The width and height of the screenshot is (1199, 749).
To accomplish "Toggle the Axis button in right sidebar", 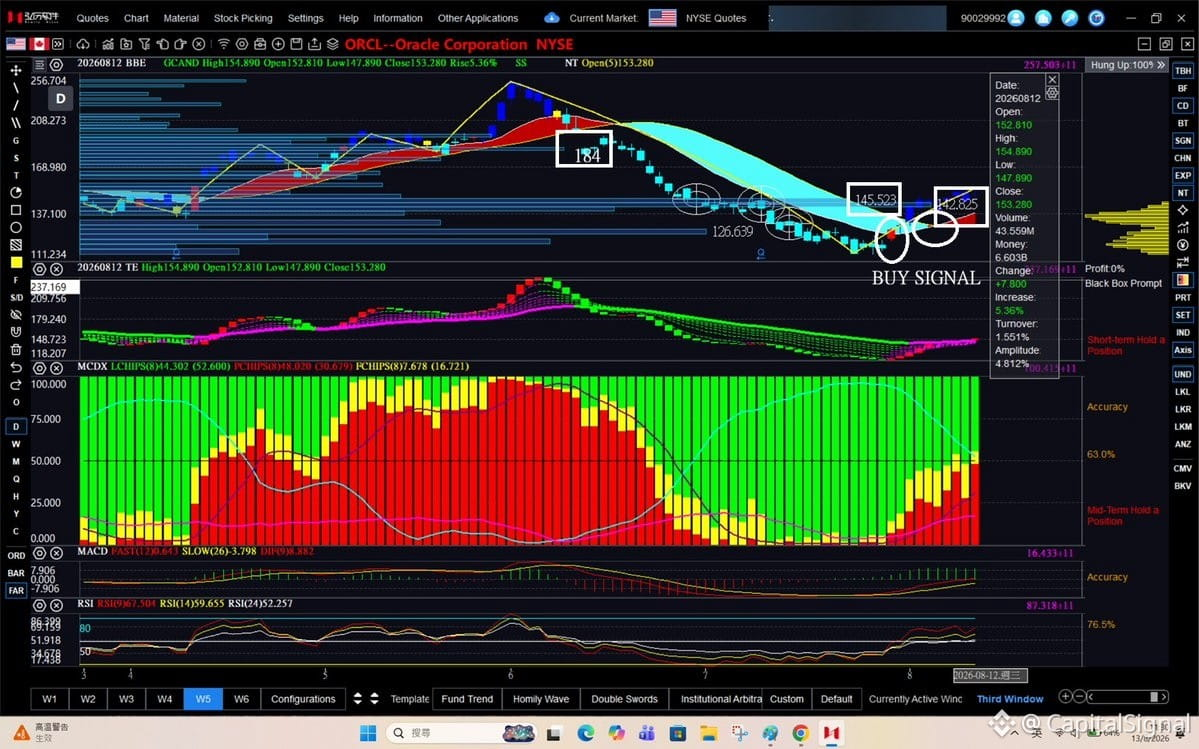I will (1183, 349).
